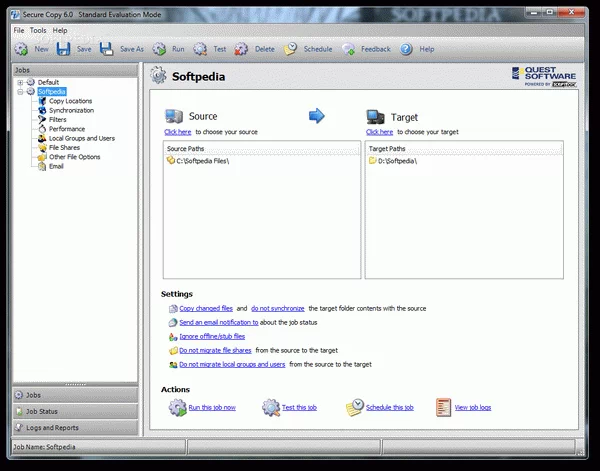Click the Copy Locations tree icon
Viewport: 600px width, 471px height.
42,101
